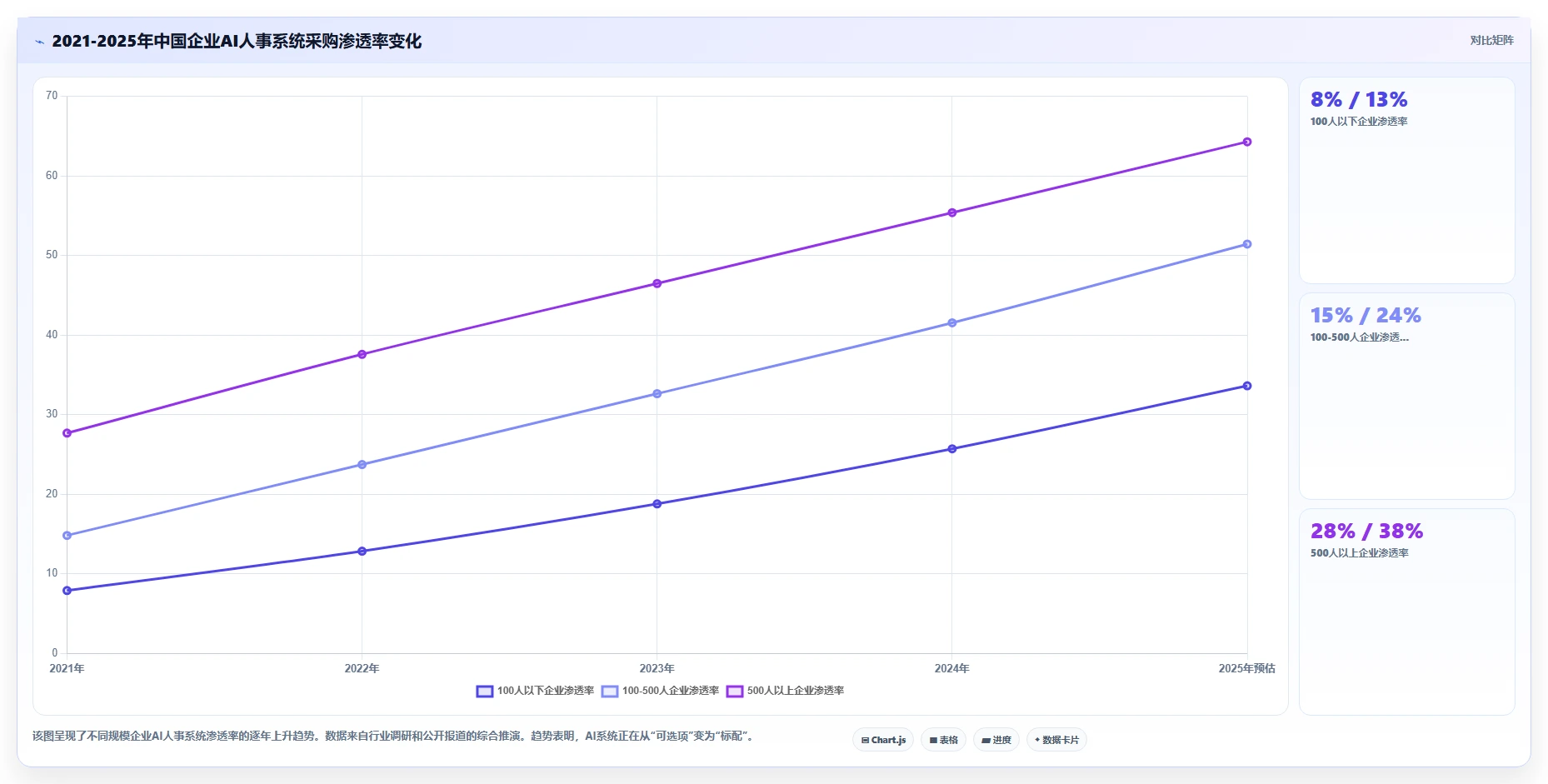Toggle the 100人以下企业渗透率 legend swatch
Screen dimensions: 1548x784
pyautogui.click(x=485, y=691)
